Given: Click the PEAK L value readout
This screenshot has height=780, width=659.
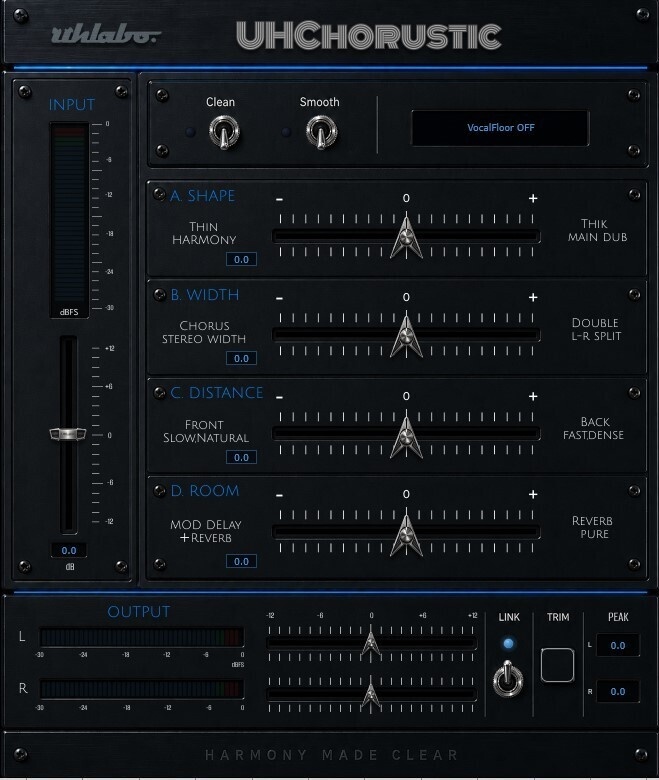Looking at the screenshot, I should coord(618,645).
